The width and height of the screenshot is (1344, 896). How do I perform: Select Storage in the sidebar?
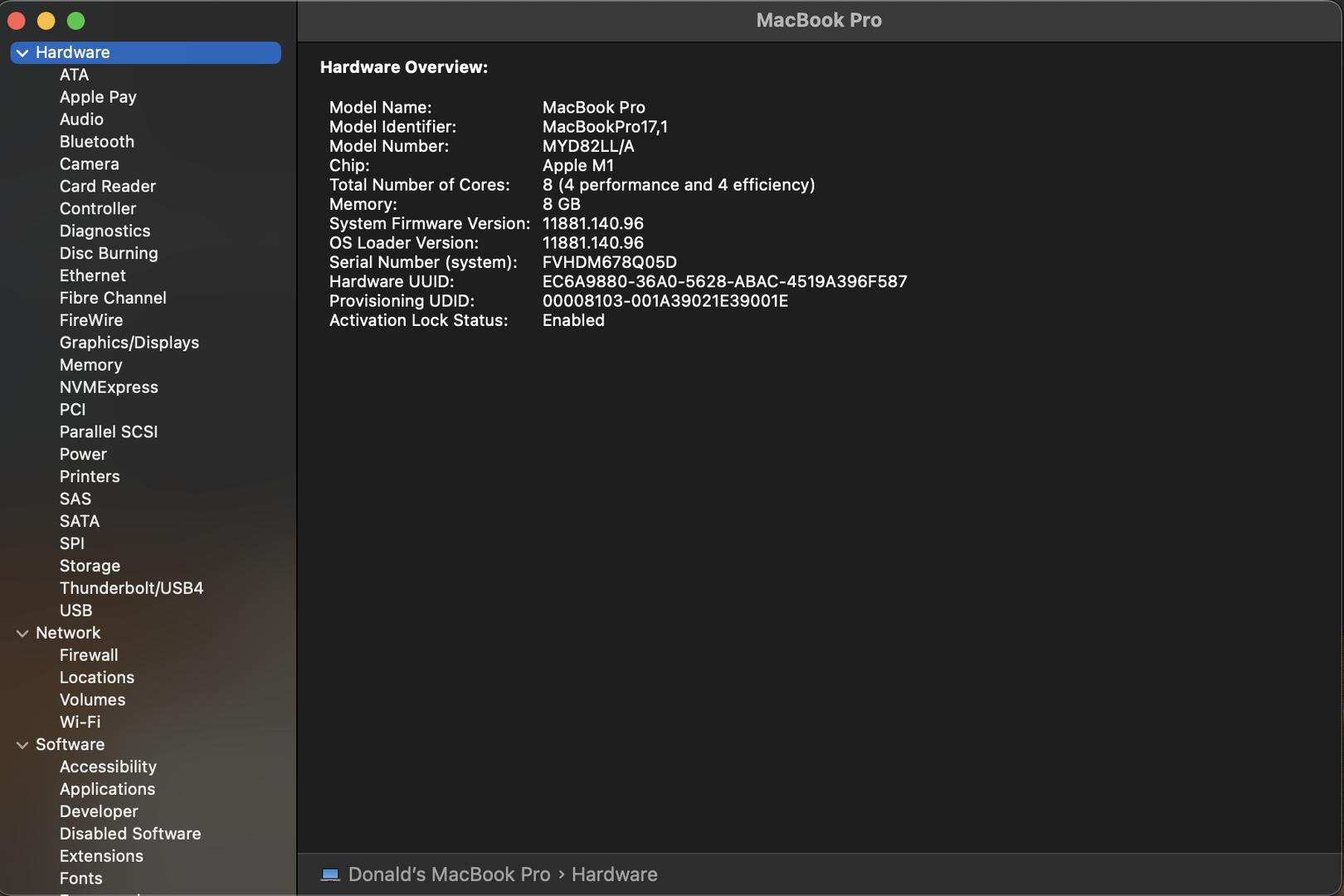(x=90, y=567)
